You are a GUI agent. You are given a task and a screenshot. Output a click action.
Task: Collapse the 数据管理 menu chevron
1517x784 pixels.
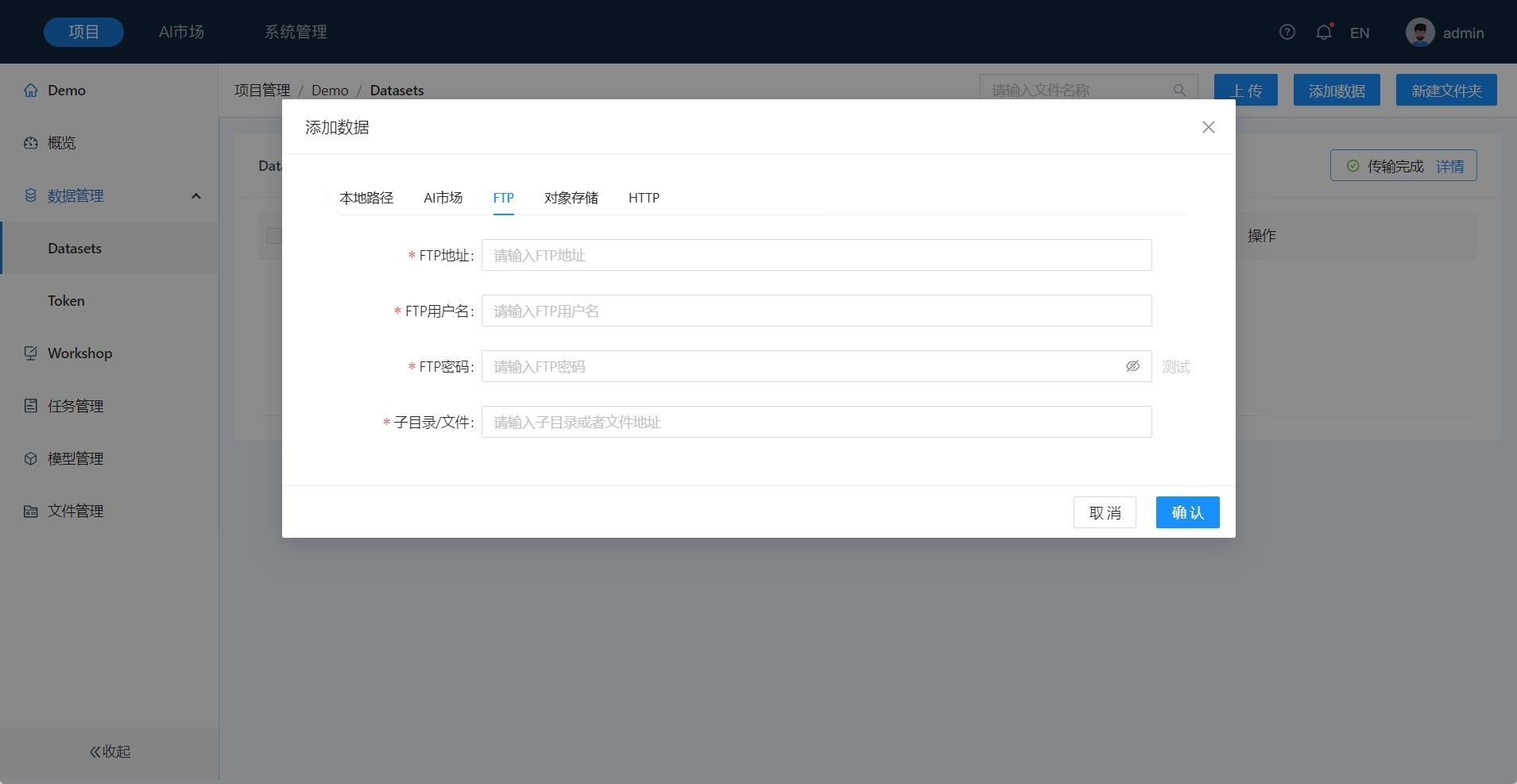click(195, 196)
